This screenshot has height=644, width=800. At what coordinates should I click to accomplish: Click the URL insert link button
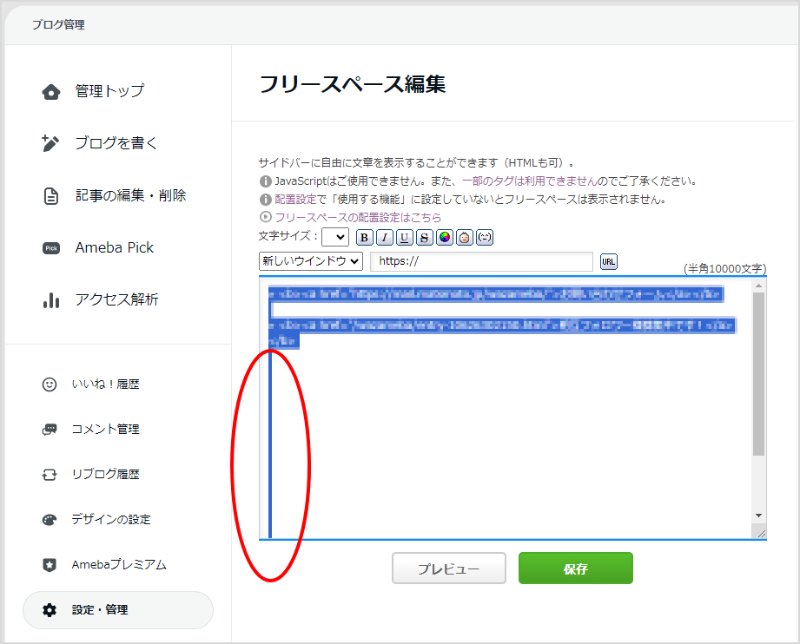tap(608, 261)
